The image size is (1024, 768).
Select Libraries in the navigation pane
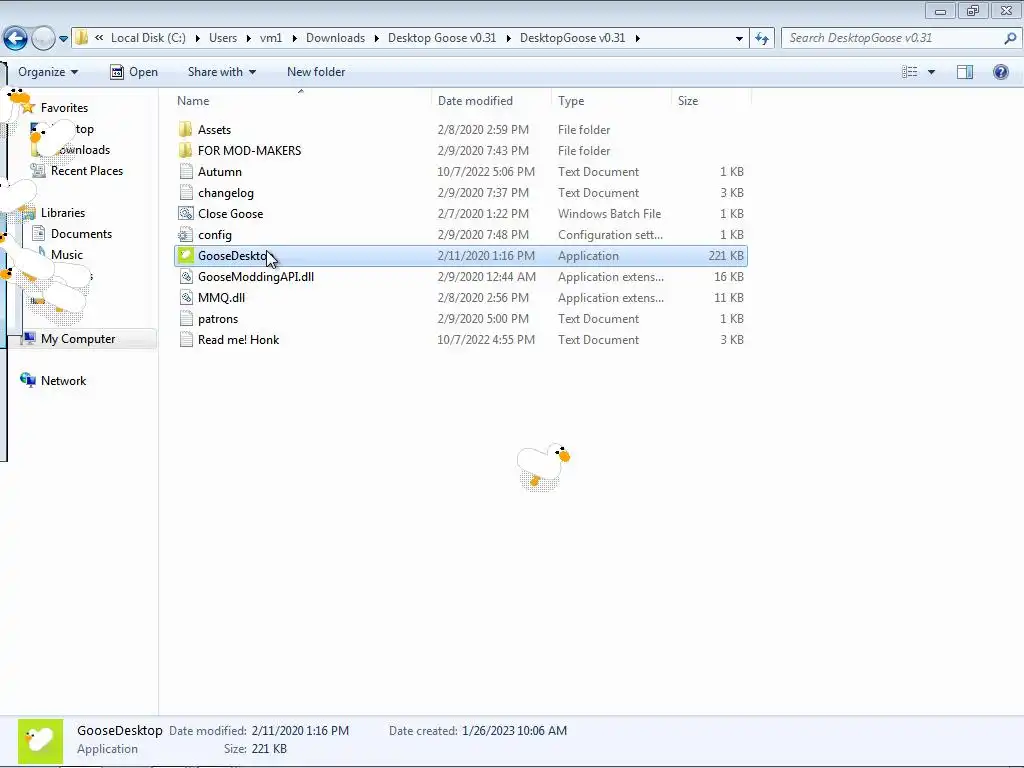(x=63, y=213)
